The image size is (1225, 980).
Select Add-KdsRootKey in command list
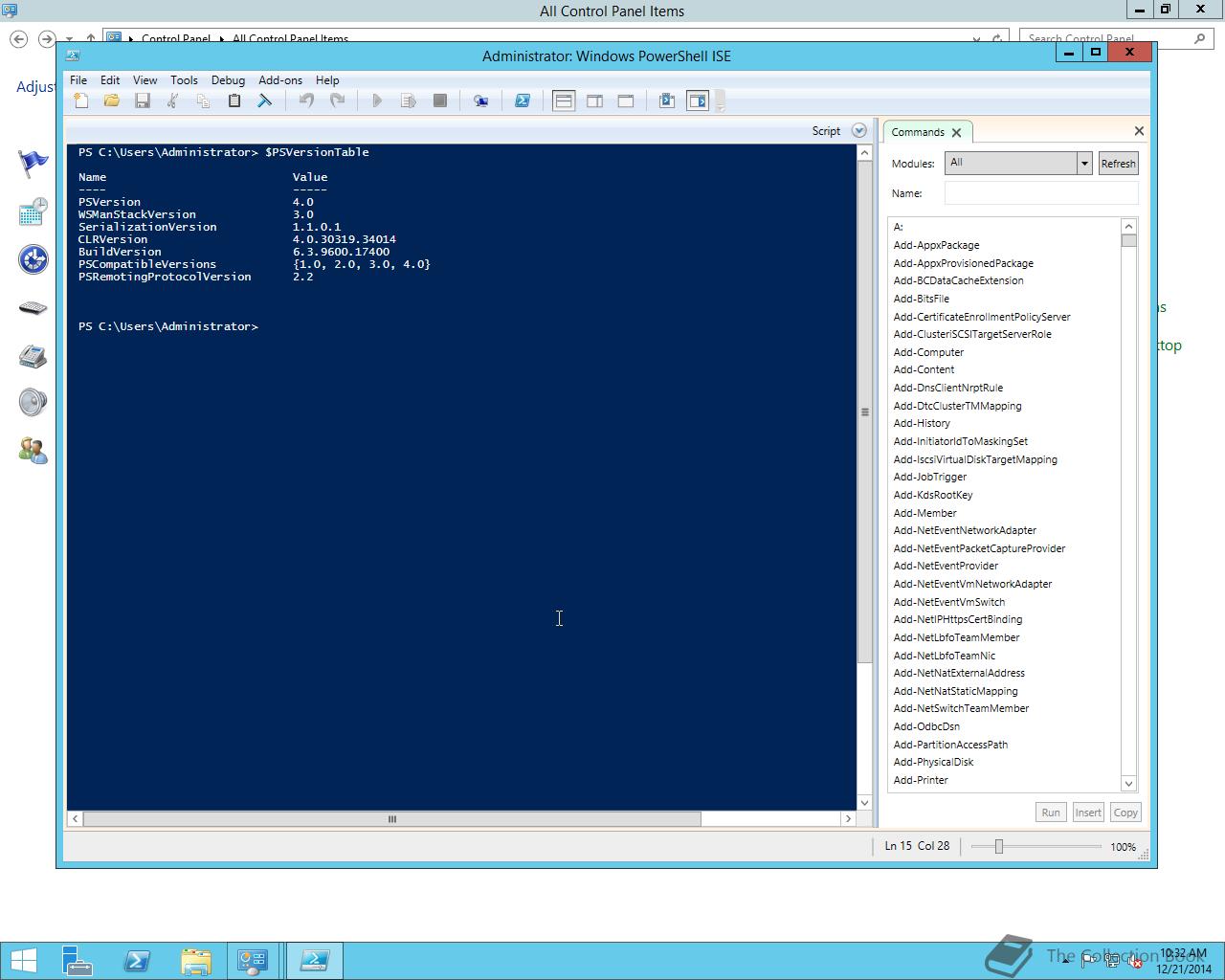pyautogui.click(x=932, y=495)
